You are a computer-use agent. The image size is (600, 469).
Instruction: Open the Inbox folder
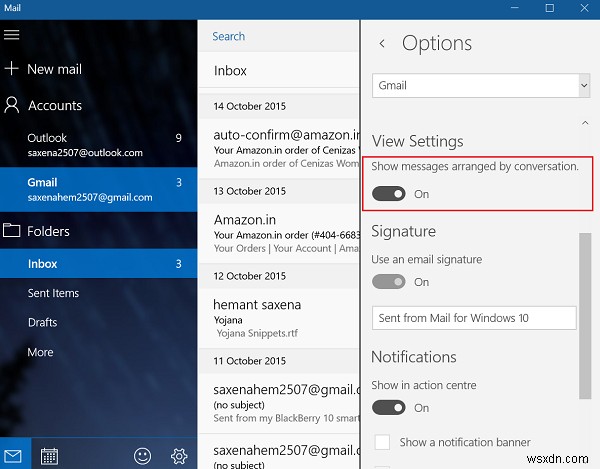[99, 264]
